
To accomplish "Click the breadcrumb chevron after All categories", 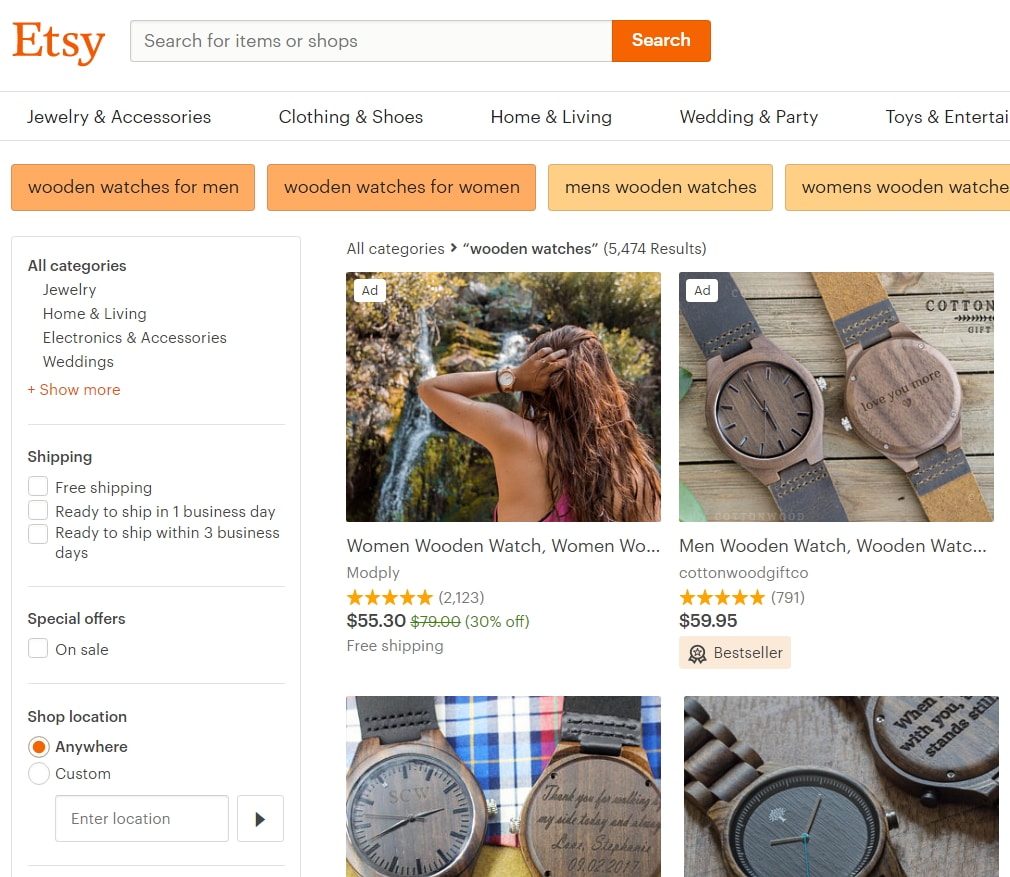I will click(x=453, y=248).
